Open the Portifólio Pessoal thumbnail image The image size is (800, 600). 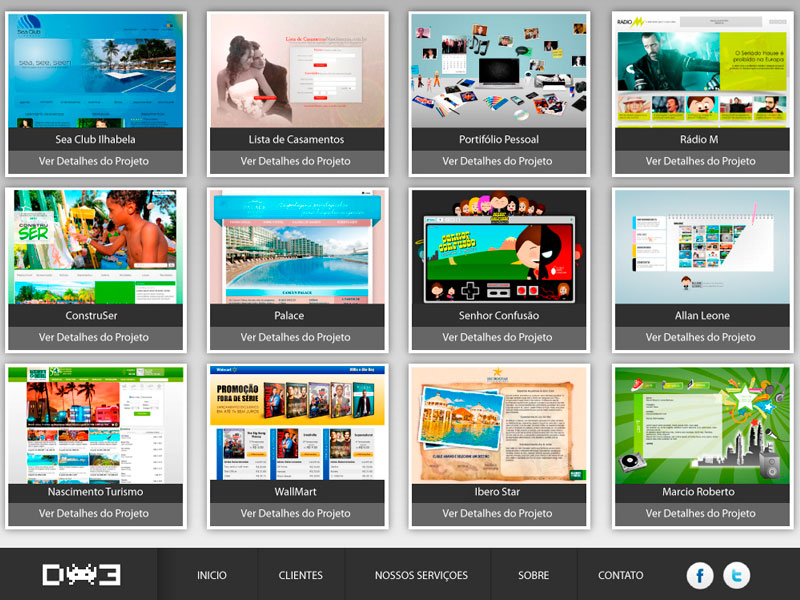click(499, 71)
